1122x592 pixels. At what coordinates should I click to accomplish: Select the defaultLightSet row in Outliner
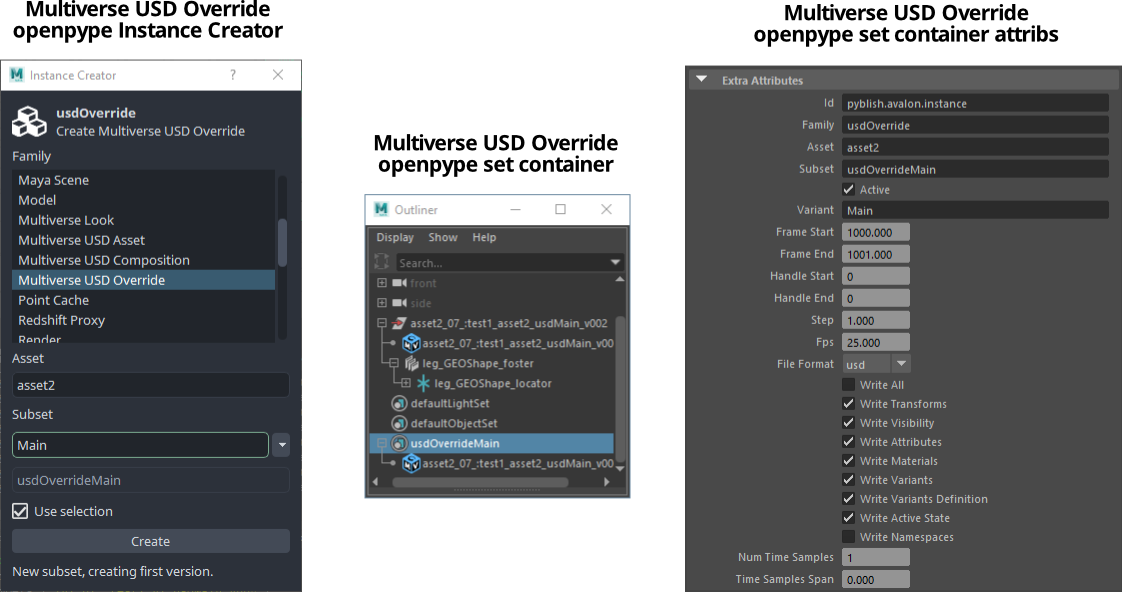(x=494, y=403)
